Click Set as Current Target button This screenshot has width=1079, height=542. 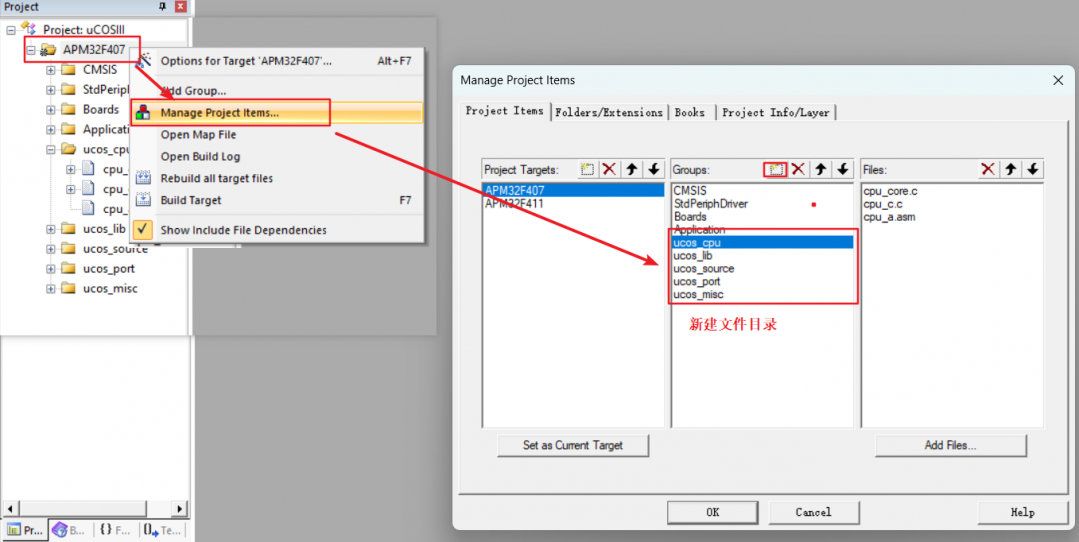573,445
